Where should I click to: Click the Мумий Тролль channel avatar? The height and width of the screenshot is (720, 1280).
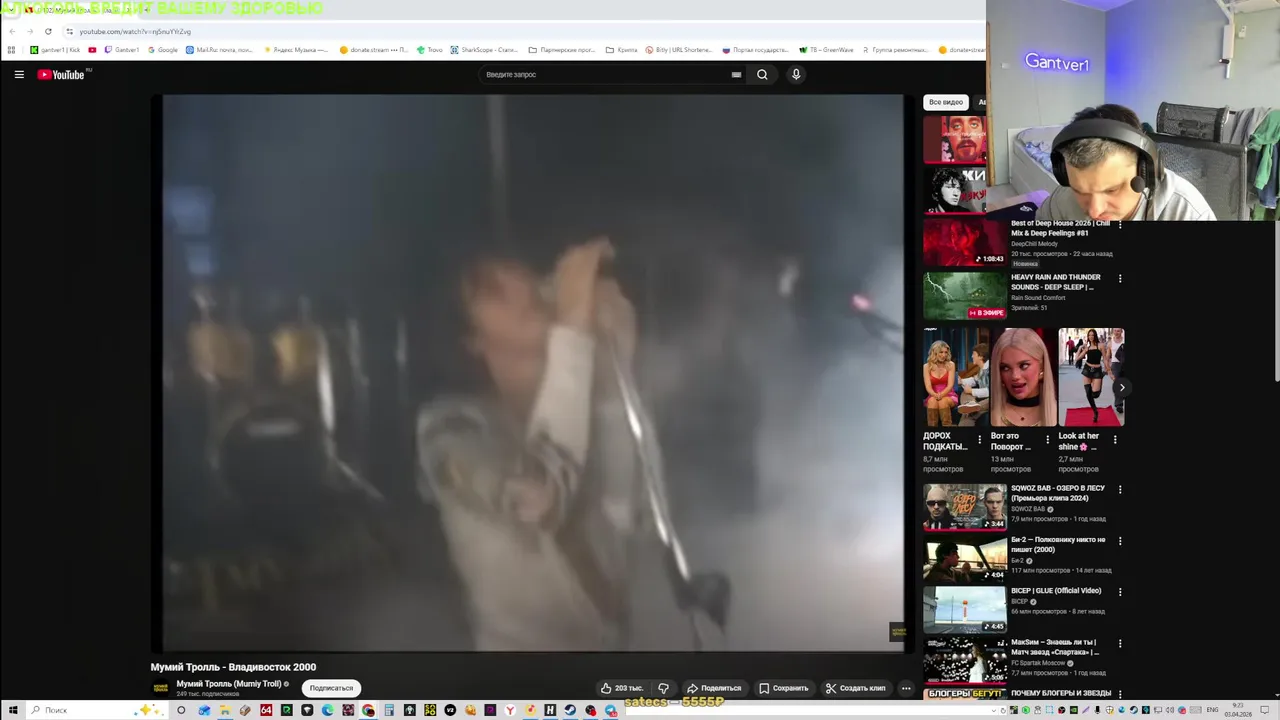[x=160, y=688]
